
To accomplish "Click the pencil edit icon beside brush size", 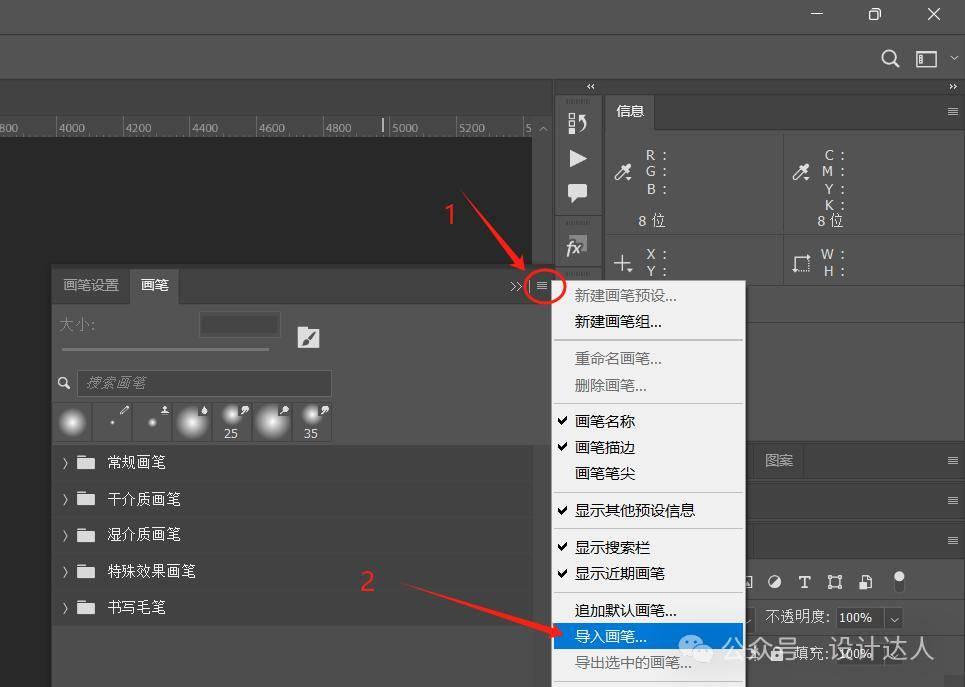I will [308, 337].
